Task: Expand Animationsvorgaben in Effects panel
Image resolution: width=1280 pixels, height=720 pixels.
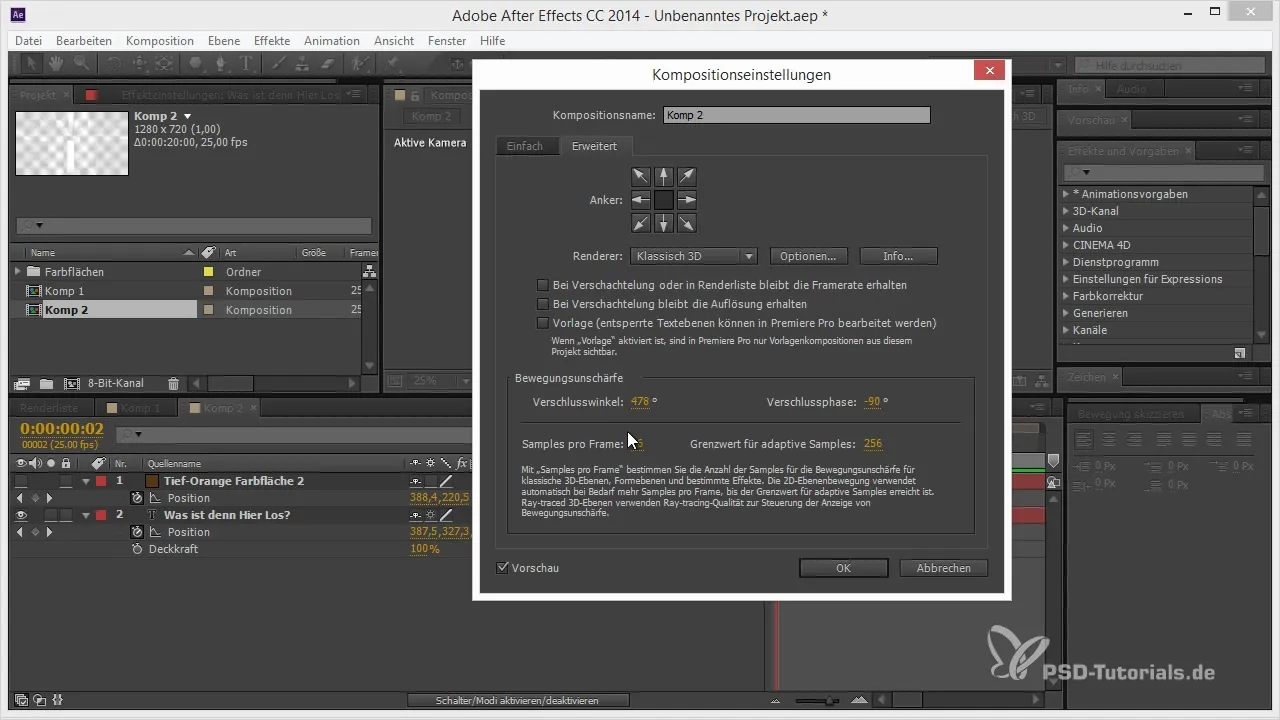Action: [1065, 194]
